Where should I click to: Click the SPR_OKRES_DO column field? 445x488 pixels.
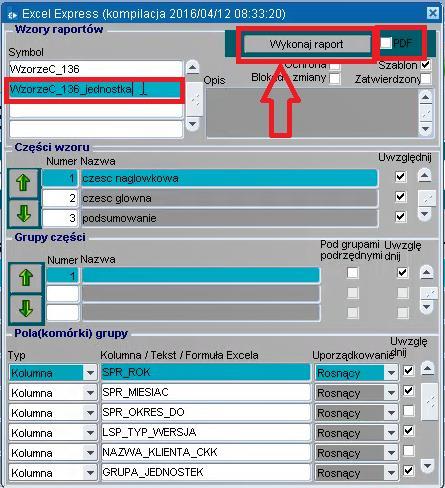(x=206, y=412)
